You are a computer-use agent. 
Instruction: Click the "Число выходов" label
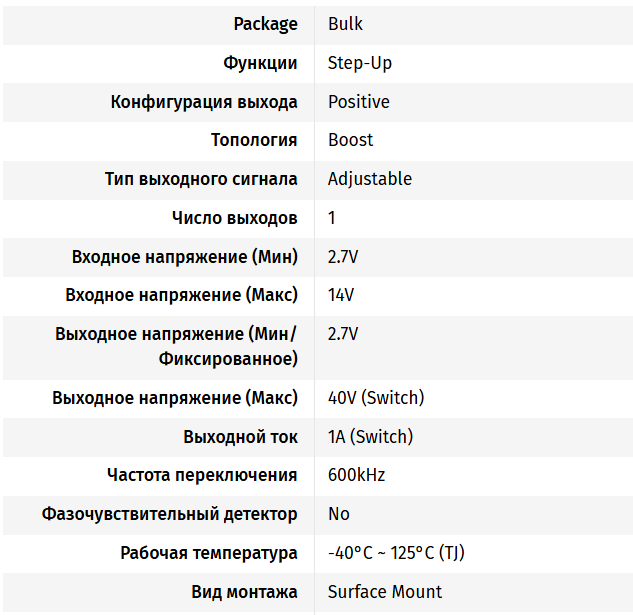234,218
